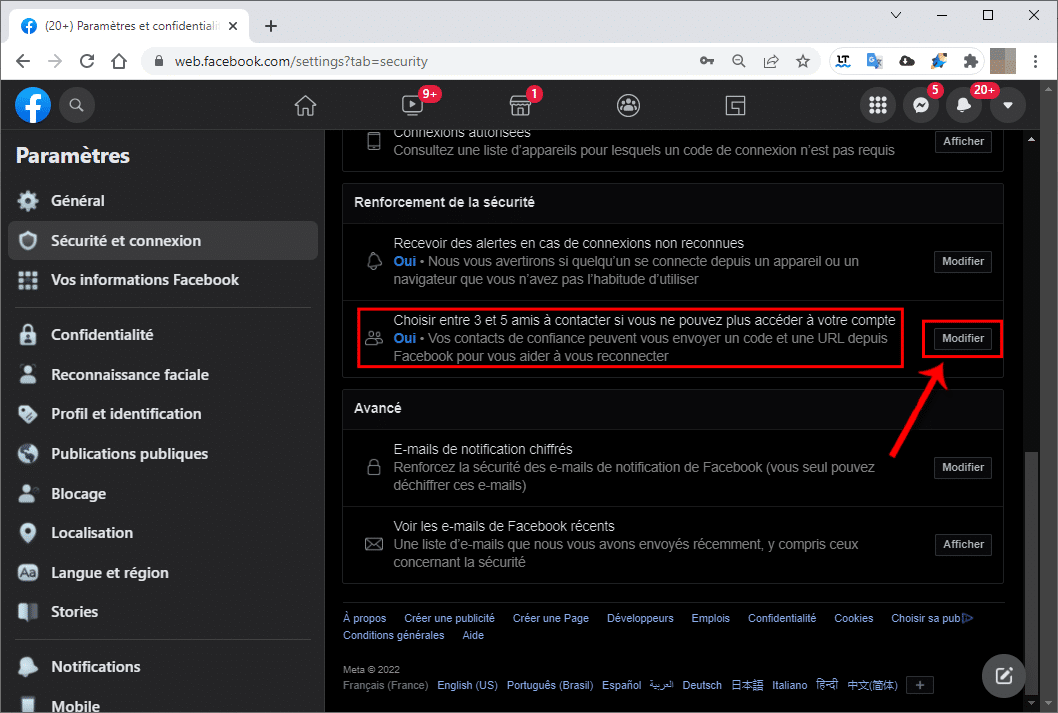The height and width of the screenshot is (713, 1058).
Task: Select Sécurité et connexion settings
Action: pyautogui.click(x=163, y=241)
